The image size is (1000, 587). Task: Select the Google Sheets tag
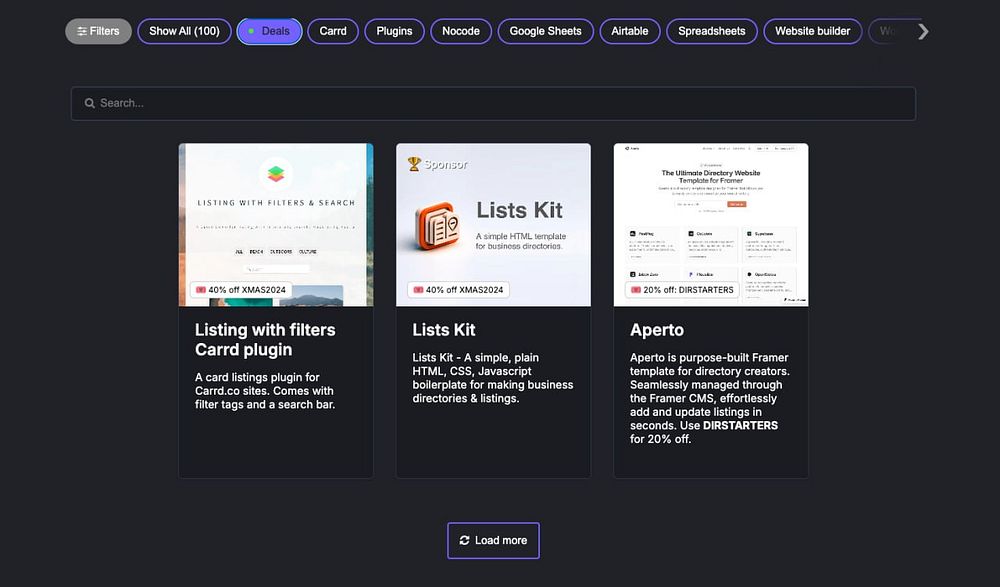click(x=545, y=31)
